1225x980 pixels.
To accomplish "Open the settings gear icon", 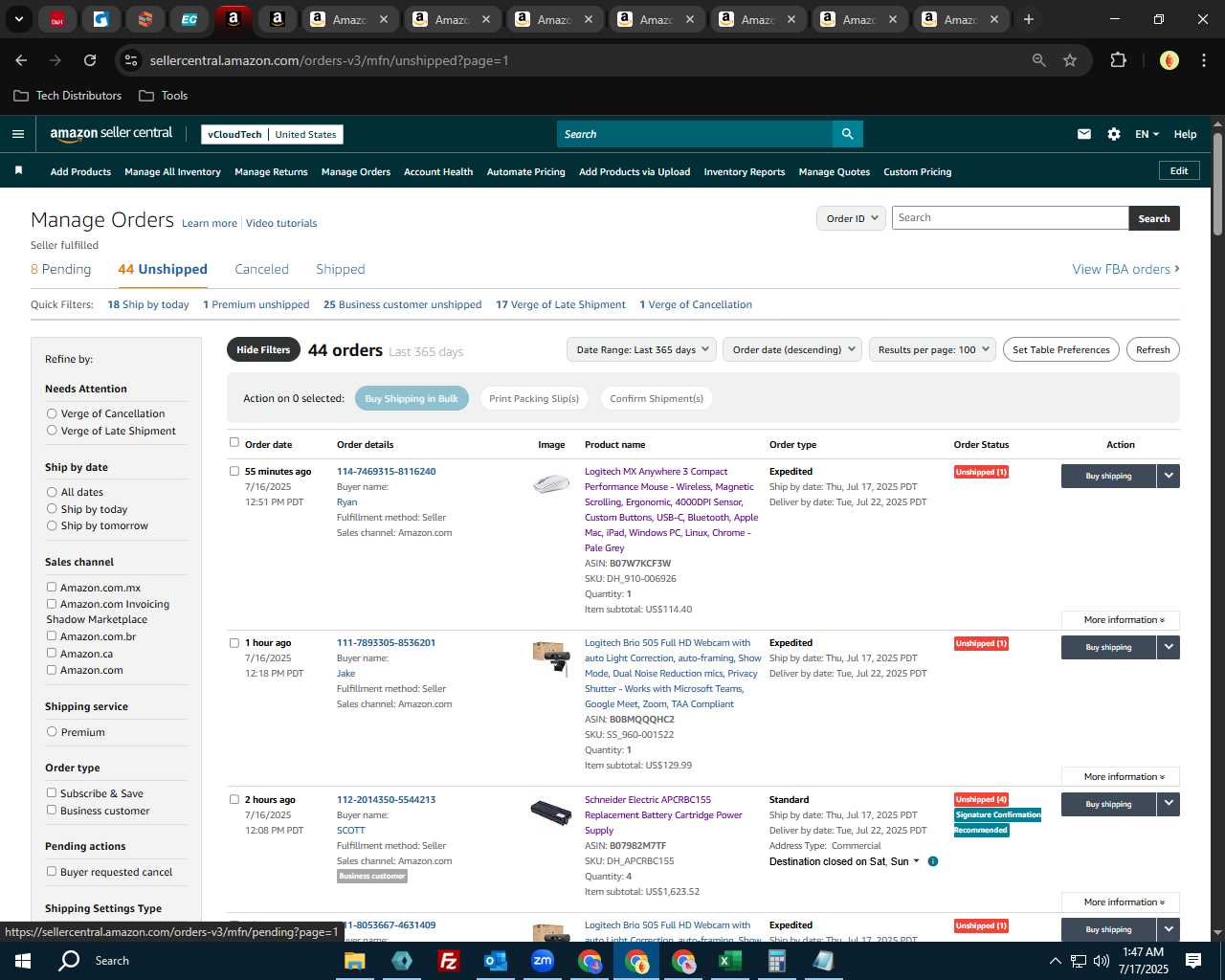I will point(1114,134).
